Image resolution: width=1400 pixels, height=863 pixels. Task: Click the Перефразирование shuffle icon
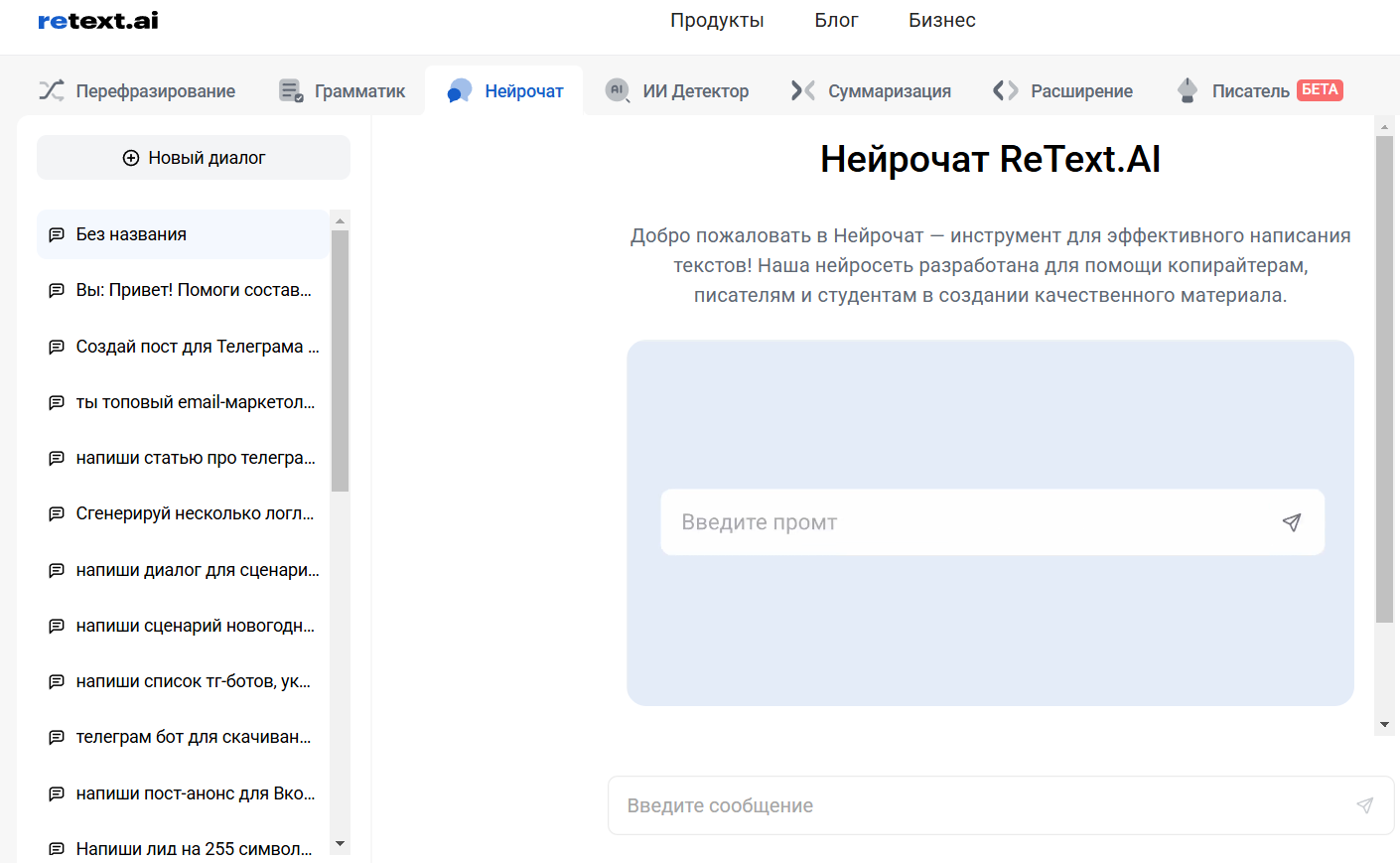[52, 90]
